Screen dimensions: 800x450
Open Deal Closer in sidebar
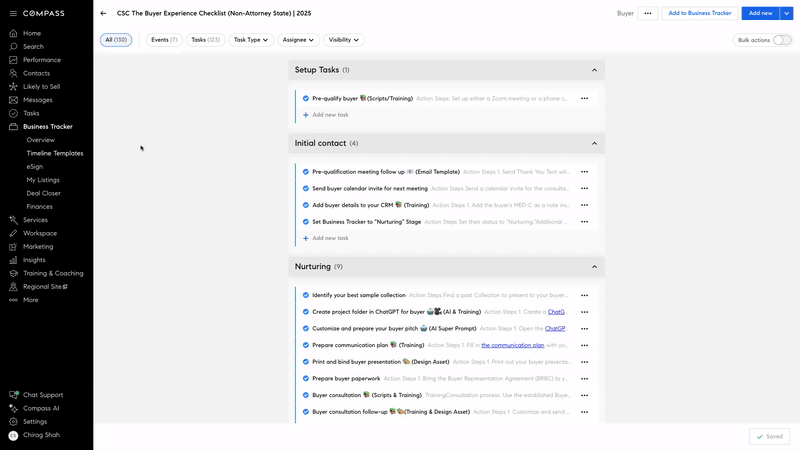[43, 193]
